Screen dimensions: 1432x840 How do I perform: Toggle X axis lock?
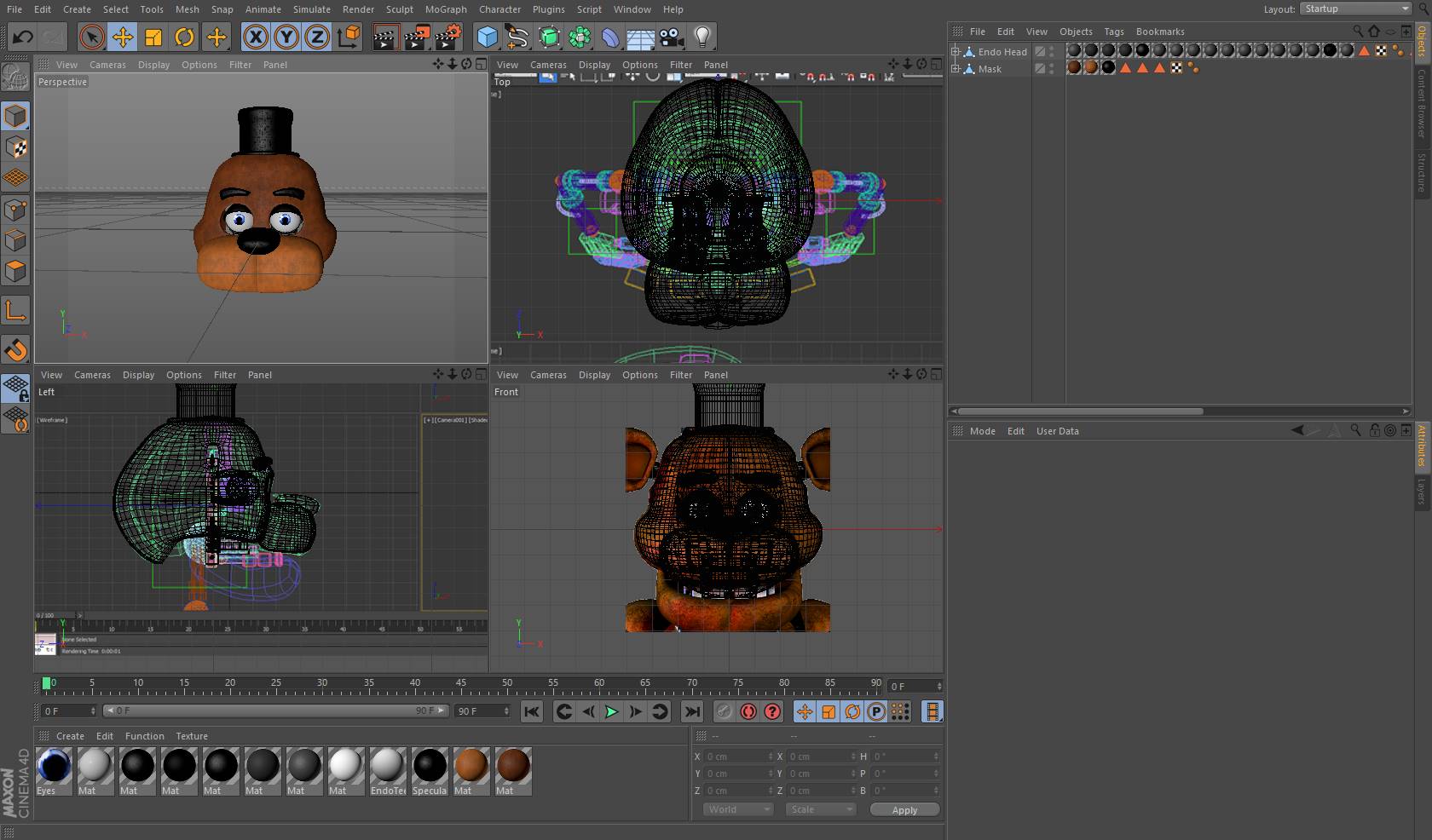pos(255,37)
